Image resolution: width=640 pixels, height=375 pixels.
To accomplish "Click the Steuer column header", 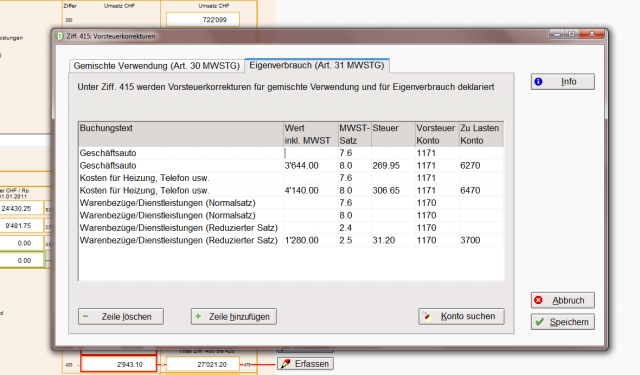I will point(393,134).
